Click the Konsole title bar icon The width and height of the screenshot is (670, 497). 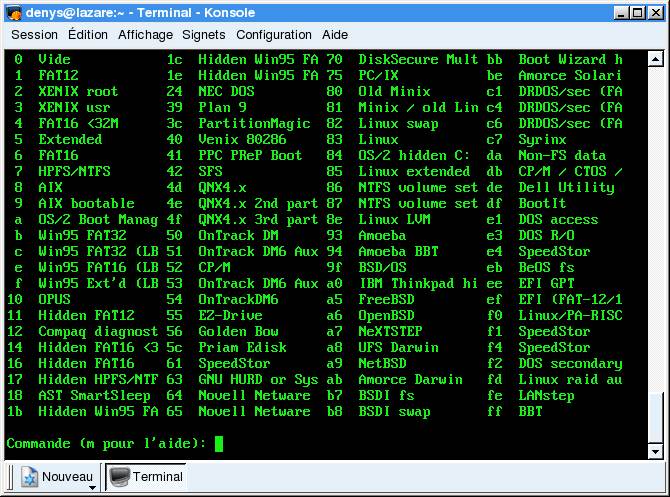coord(14,12)
